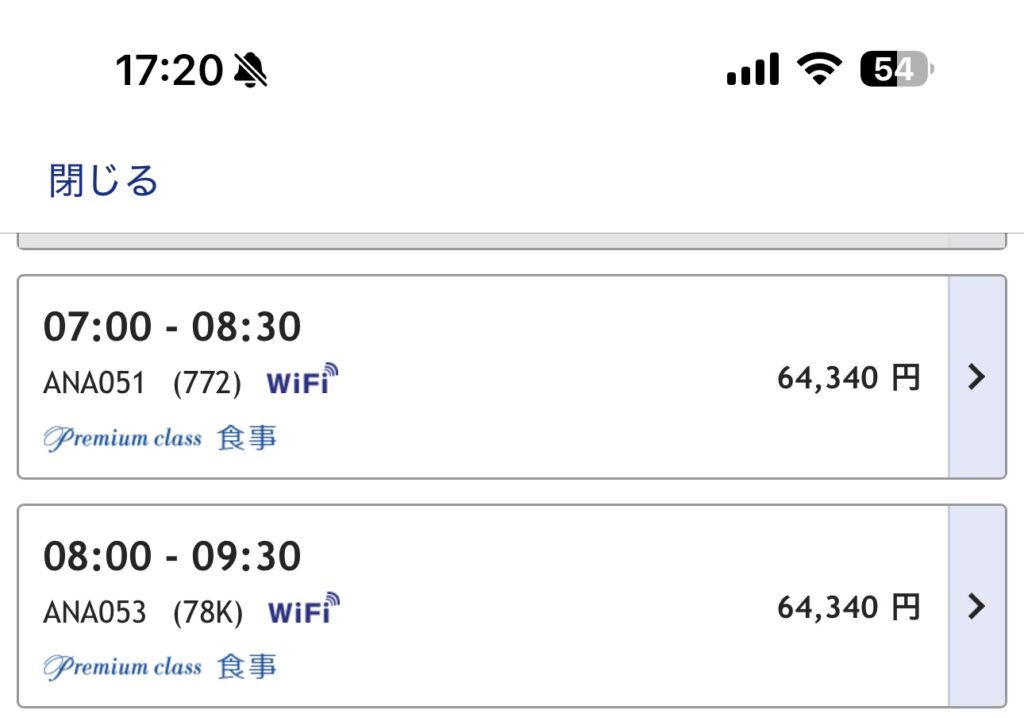Select the 食事 meal label on ANA053
The image size is (1024, 718).
247,667
